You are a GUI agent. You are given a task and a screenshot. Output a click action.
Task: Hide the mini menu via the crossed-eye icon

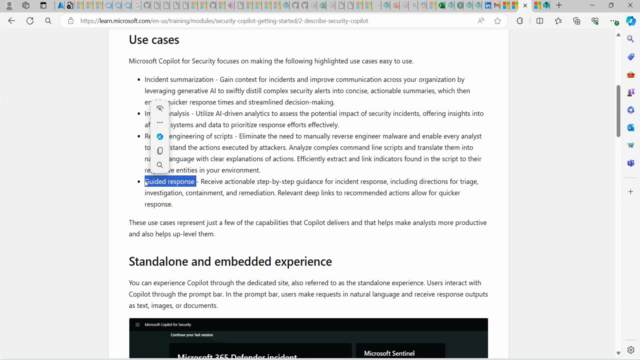click(x=160, y=108)
